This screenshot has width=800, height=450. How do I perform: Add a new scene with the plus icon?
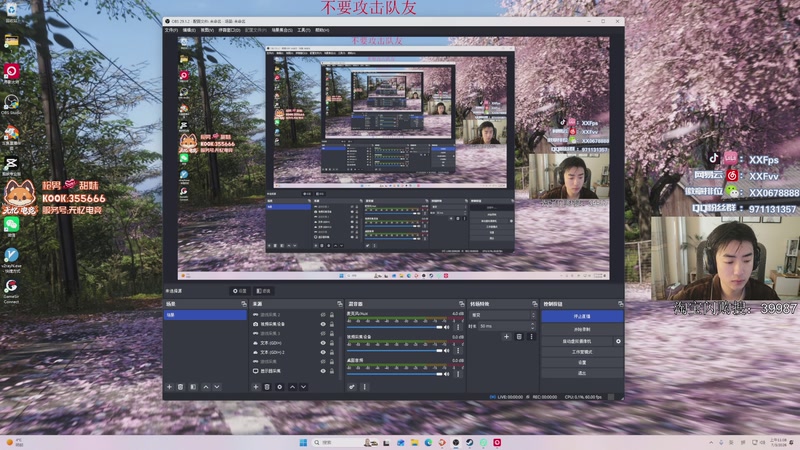[169, 387]
